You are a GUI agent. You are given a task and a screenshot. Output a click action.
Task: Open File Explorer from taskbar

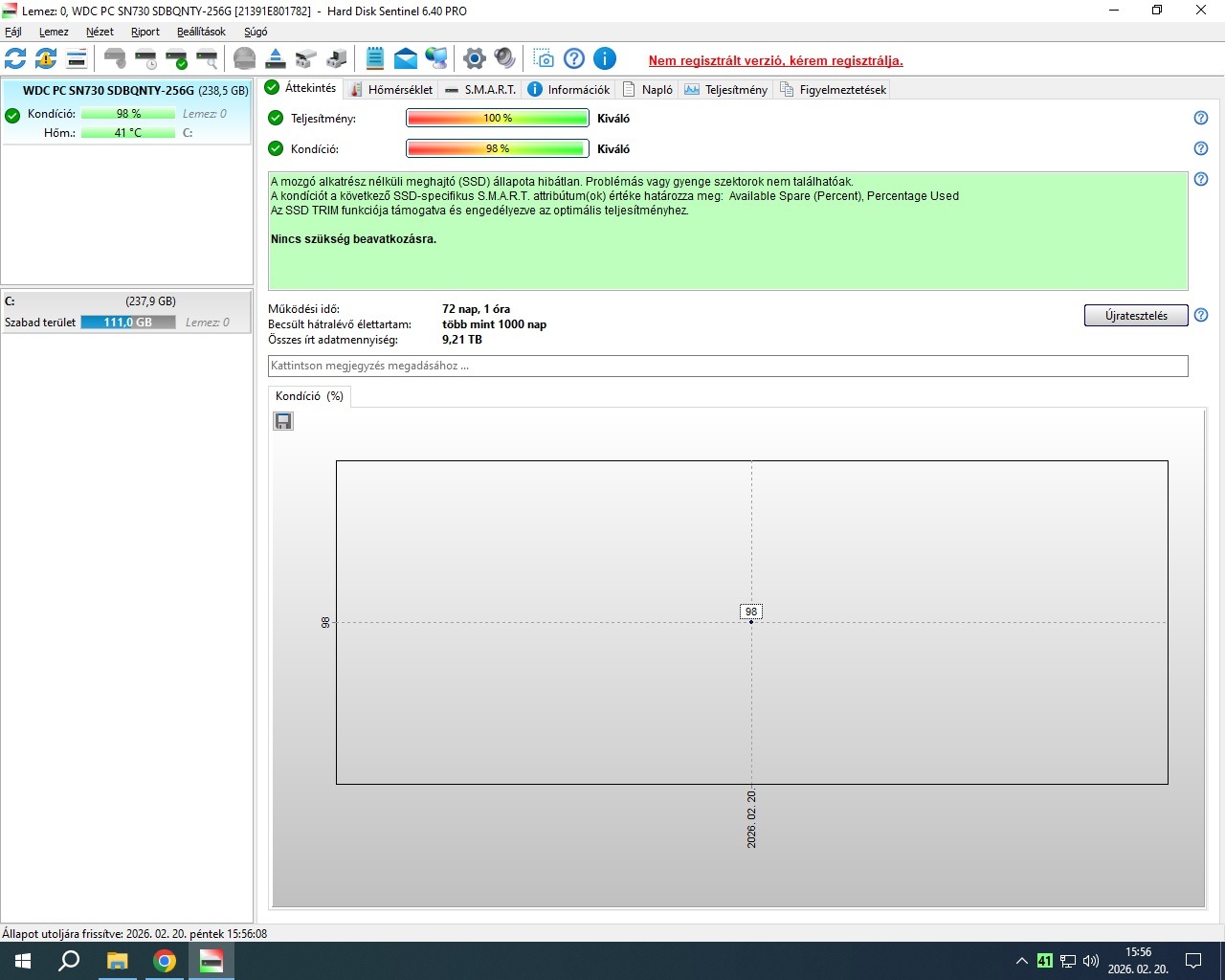[x=117, y=961]
